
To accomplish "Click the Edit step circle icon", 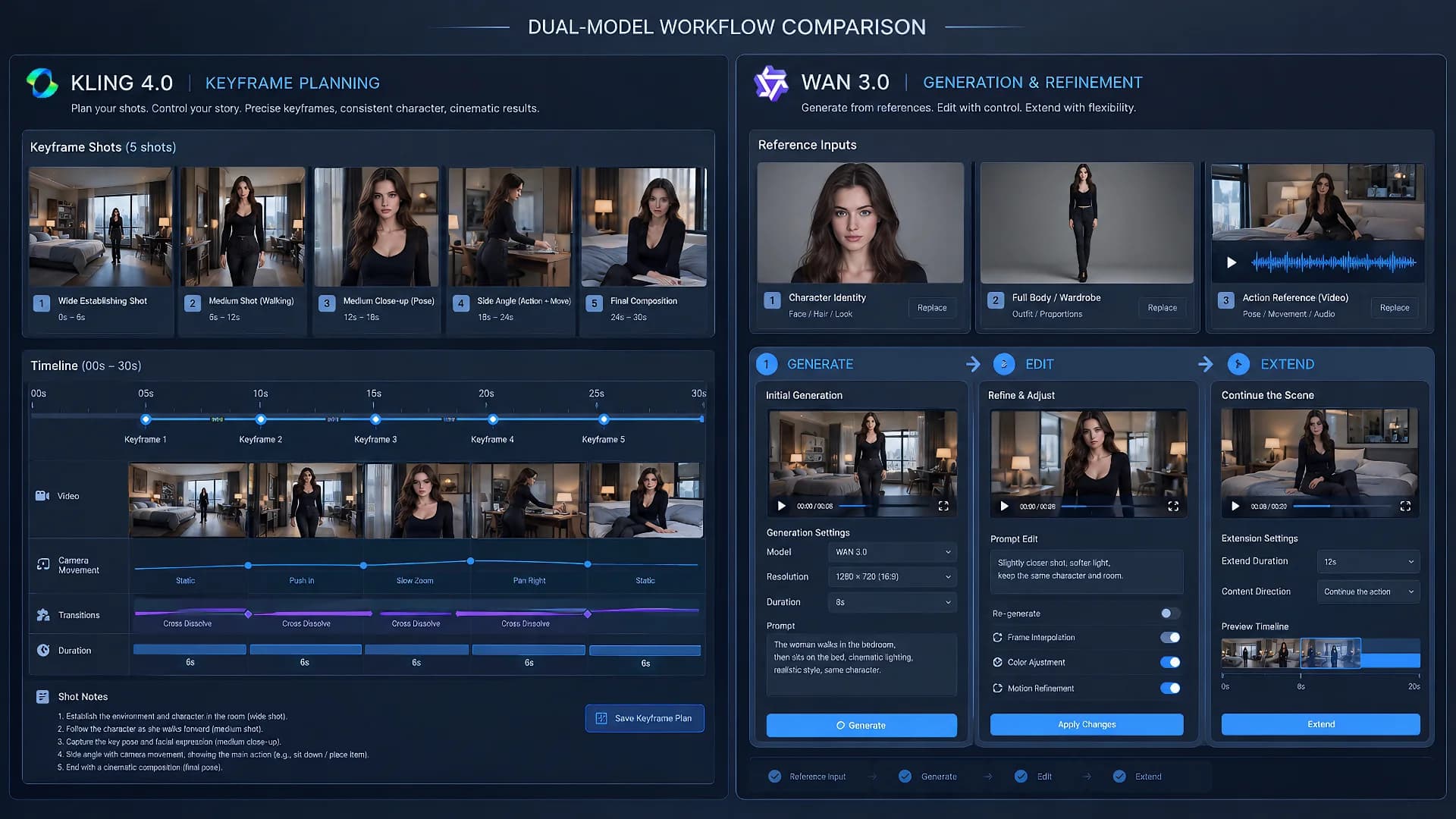I will point(1004,364).
